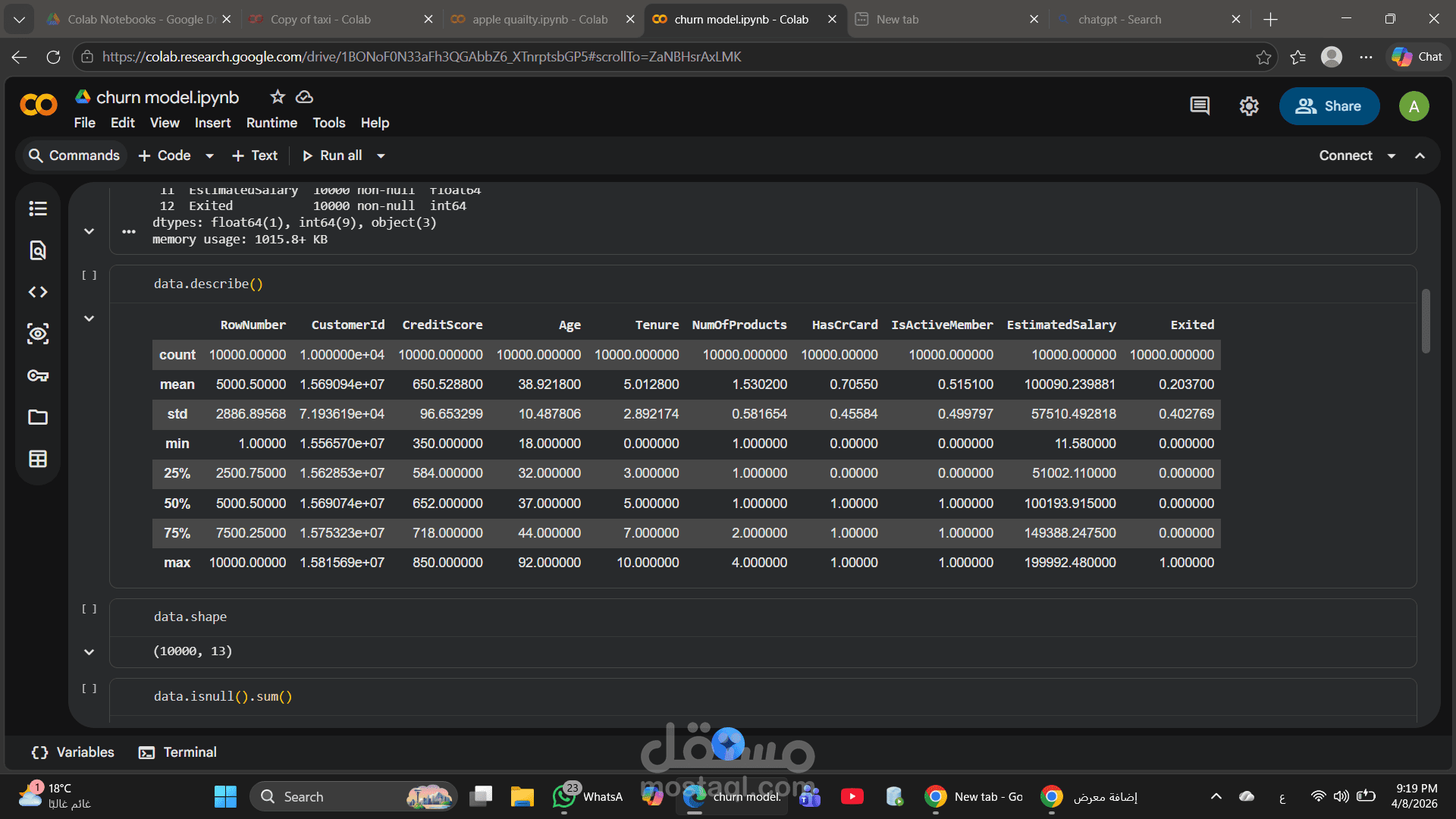
Task: Click the Windows taskbar Search box
Action: (353, 796)
